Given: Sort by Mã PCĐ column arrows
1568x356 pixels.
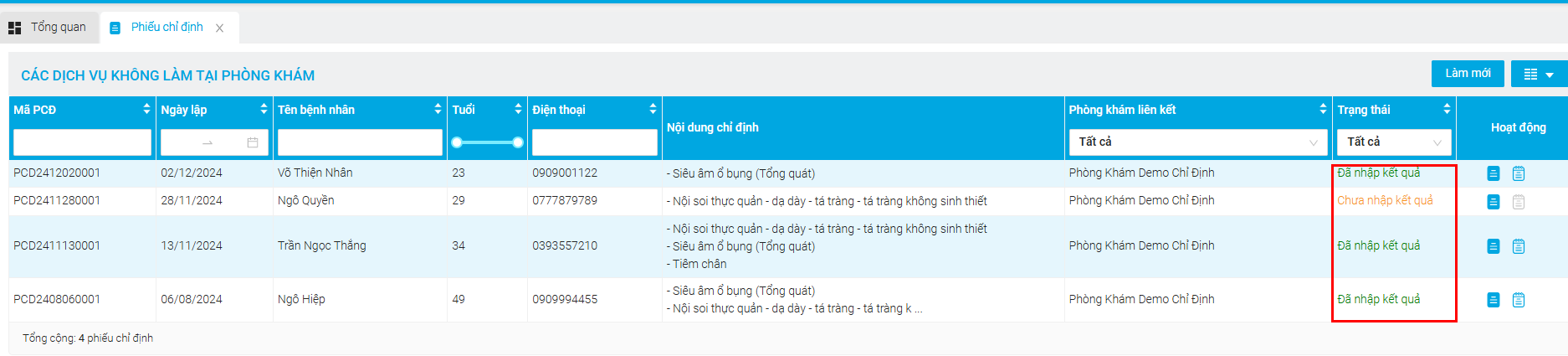Looking at the screenshot, I should pos(147,109).
